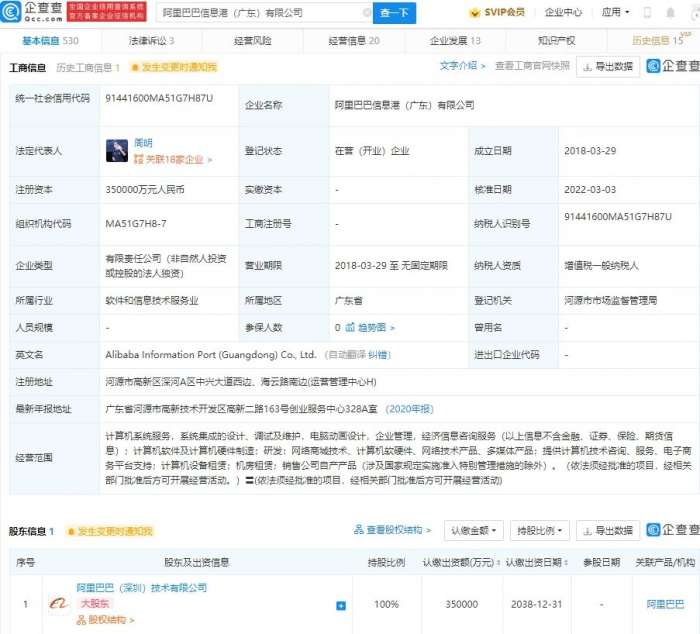The width and height of the screenshot is (700, 634).
Task: Switch to the 知识产权 tab
Action: pyautogui.click(x=556, y=41)
